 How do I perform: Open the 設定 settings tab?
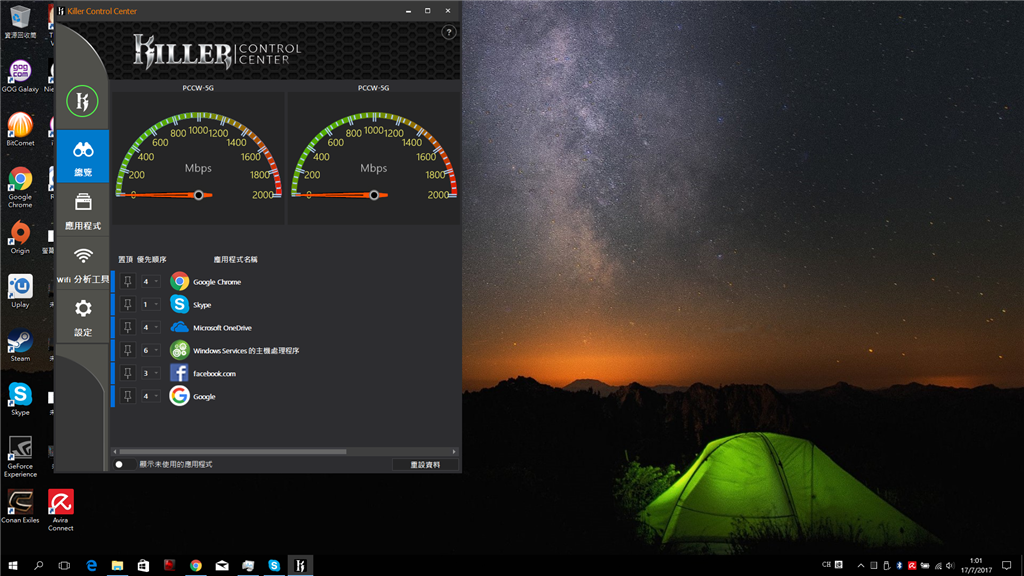click(x=83, y=318)
